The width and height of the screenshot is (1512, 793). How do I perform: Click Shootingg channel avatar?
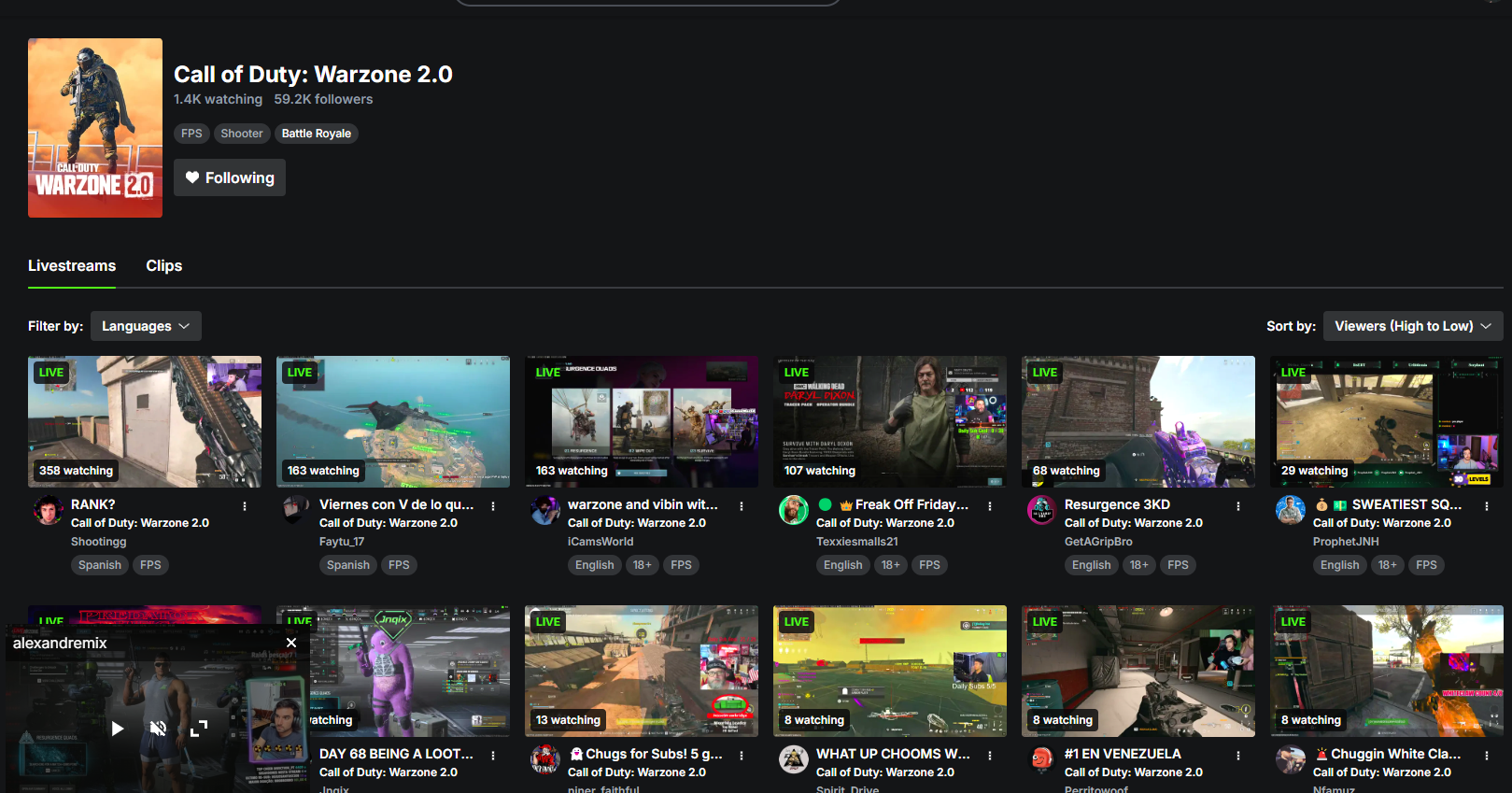(x=48, y=510)
